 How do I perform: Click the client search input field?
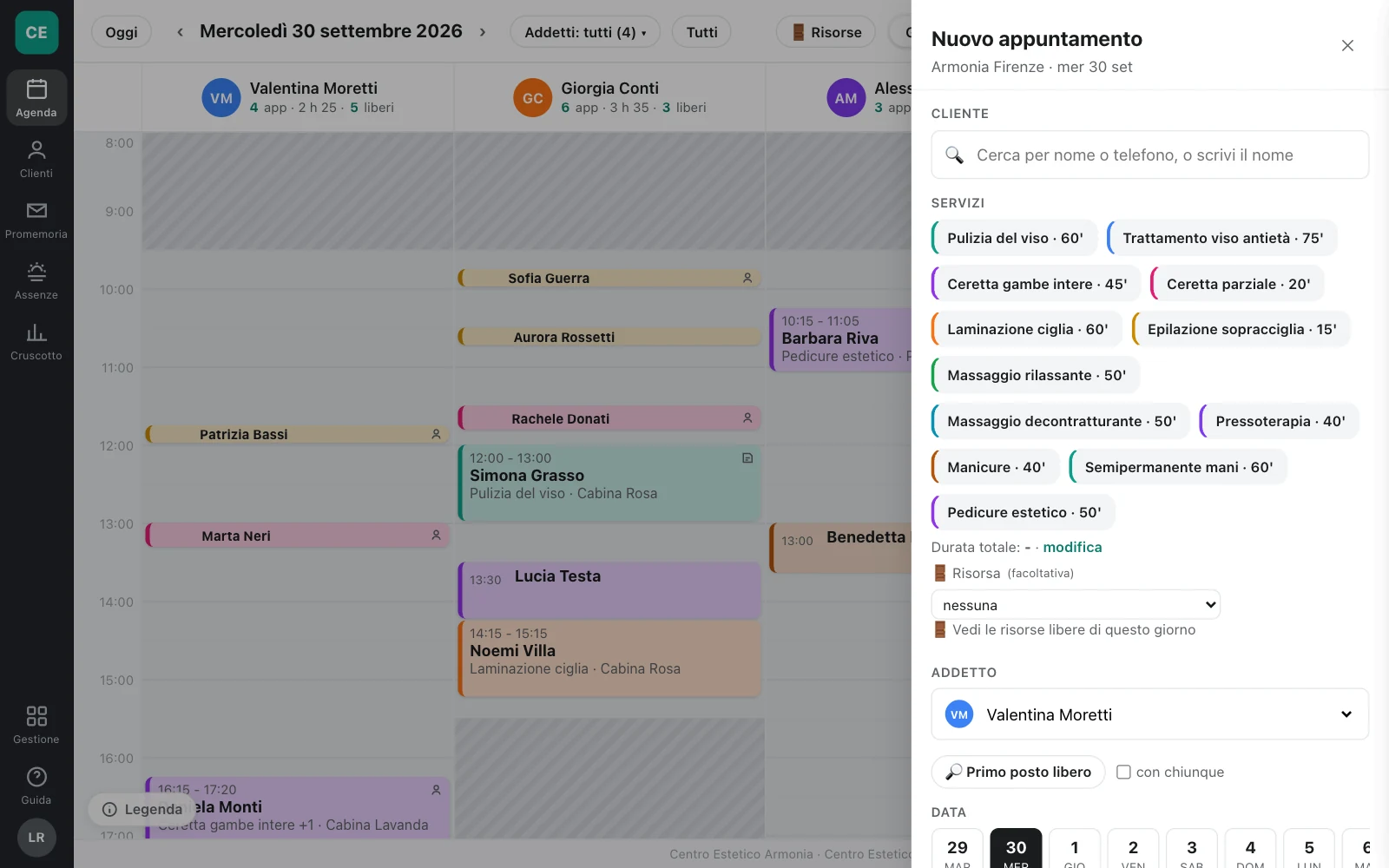coord(1149,155)
